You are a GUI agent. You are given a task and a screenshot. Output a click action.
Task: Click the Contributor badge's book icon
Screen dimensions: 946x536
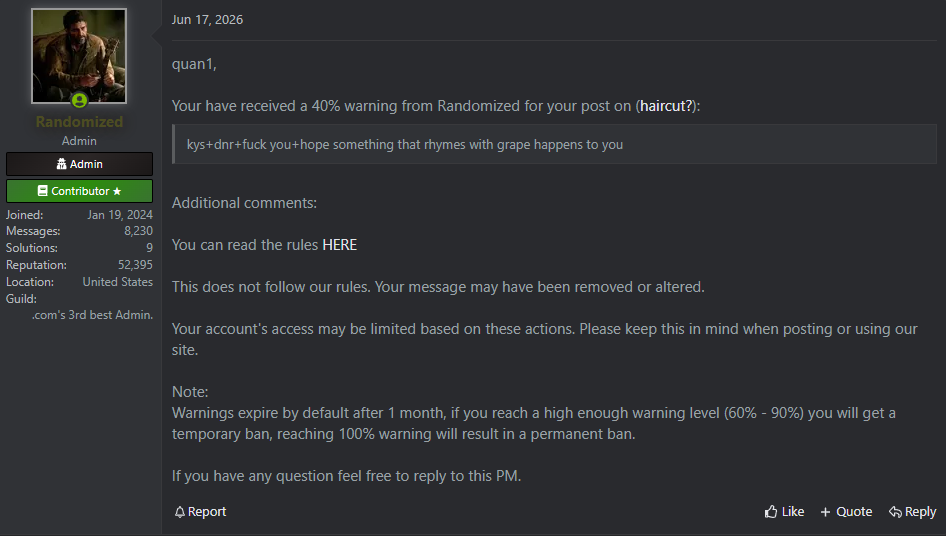coord(42,191)
